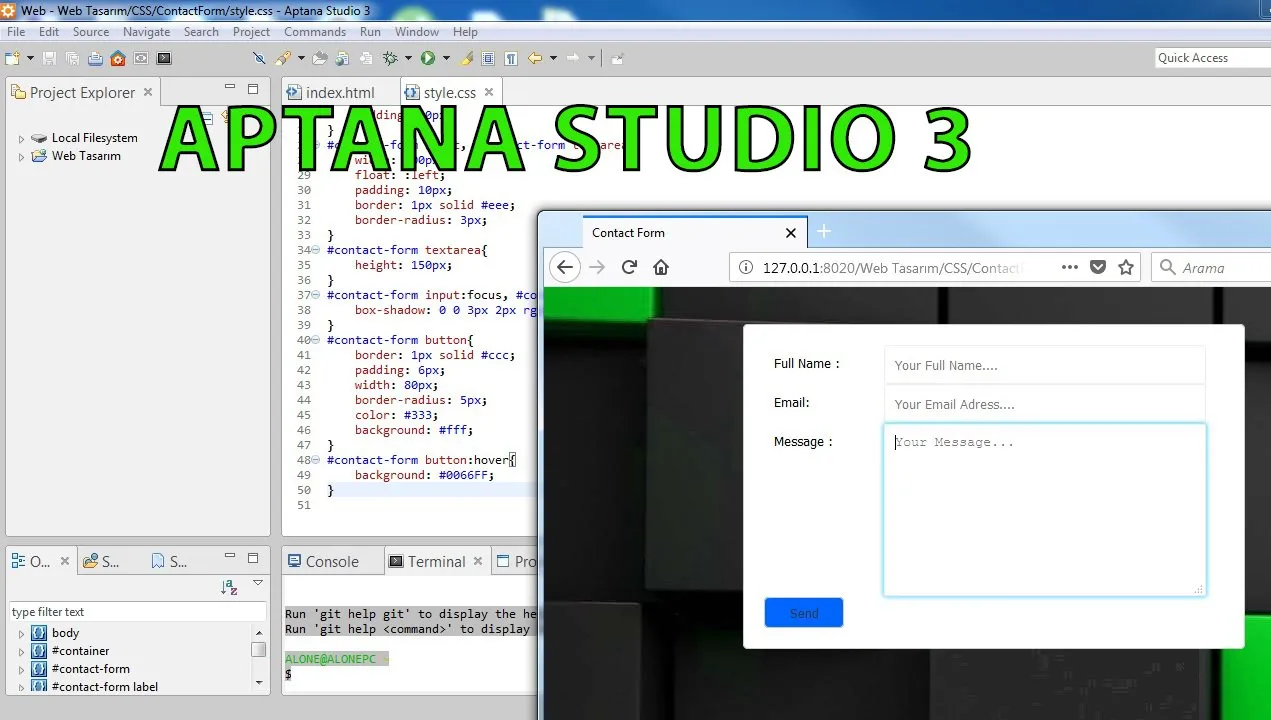The height and width of the screenshot is (720, 1271).
Task: Open the File menu
Action: [16, 32]
